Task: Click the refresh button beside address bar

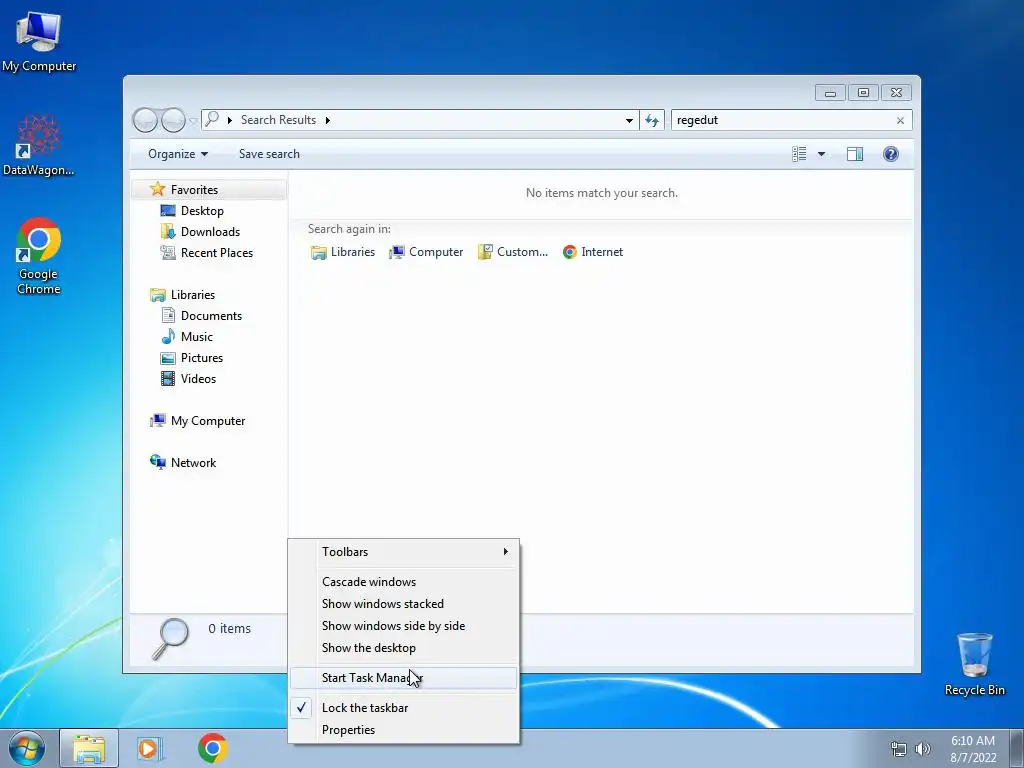Action: pyautogui.click(x=652, y=120)
